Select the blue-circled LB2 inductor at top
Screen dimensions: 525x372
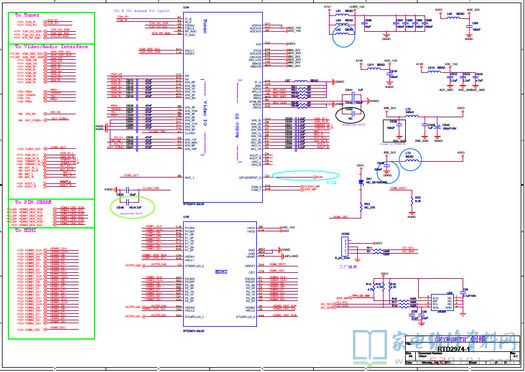pyautogui.click(x=344, y=36)
